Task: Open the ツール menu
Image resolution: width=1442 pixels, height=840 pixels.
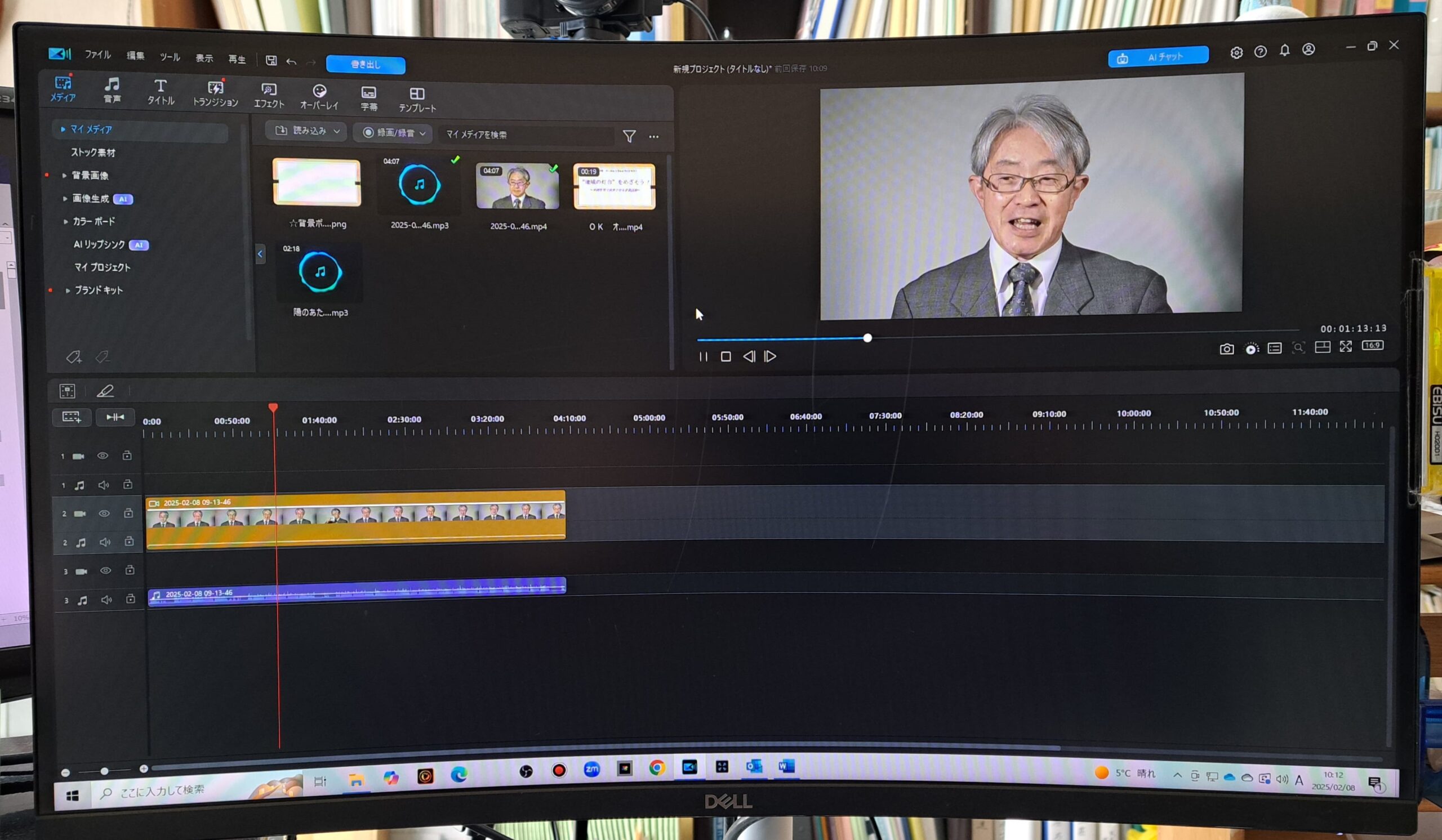Action: [x=170, y=57]
